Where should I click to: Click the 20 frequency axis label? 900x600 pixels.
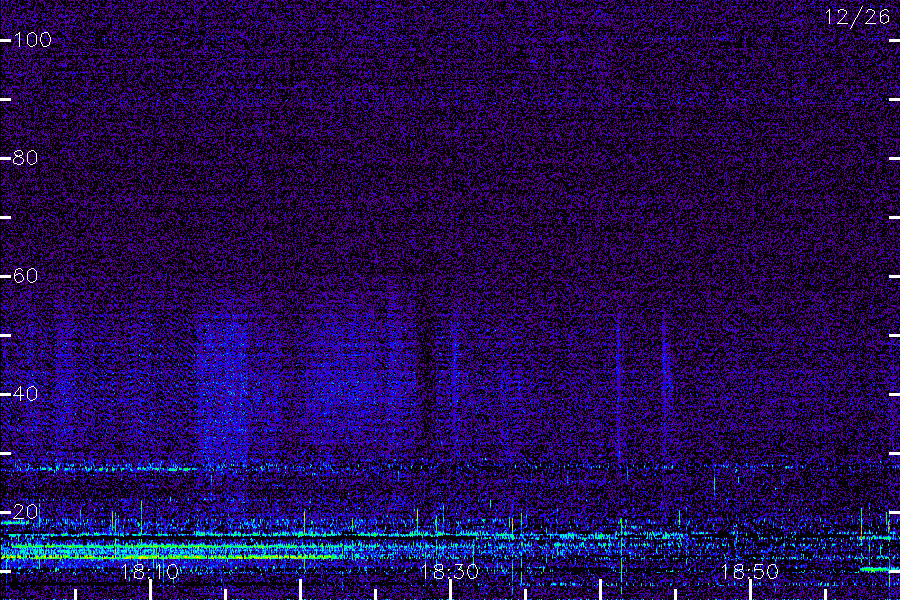26,512
